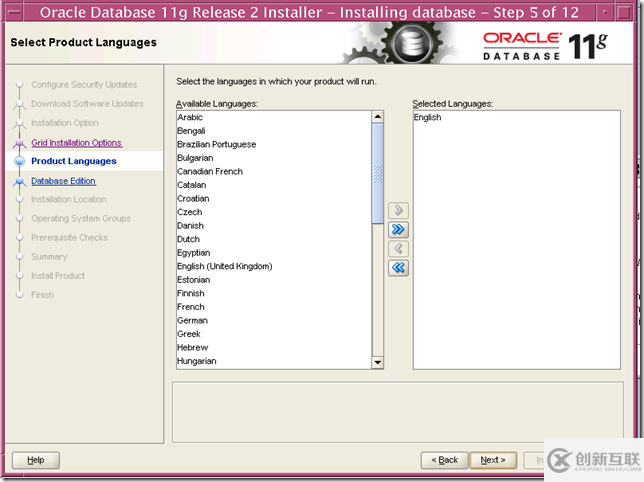This screenshot has width=644, height=482.
Task: Select Catalan in Available Languages
Action: (x=274, y=185)
